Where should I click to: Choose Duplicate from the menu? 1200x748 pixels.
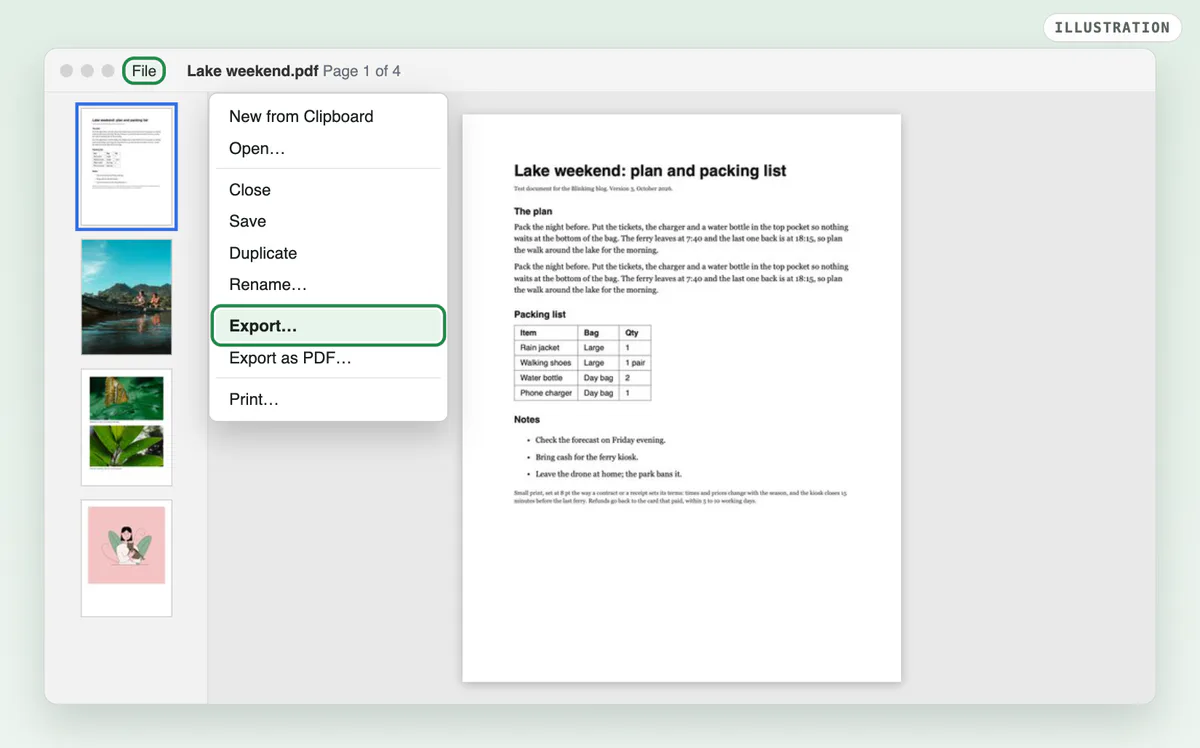coord(328,253)
